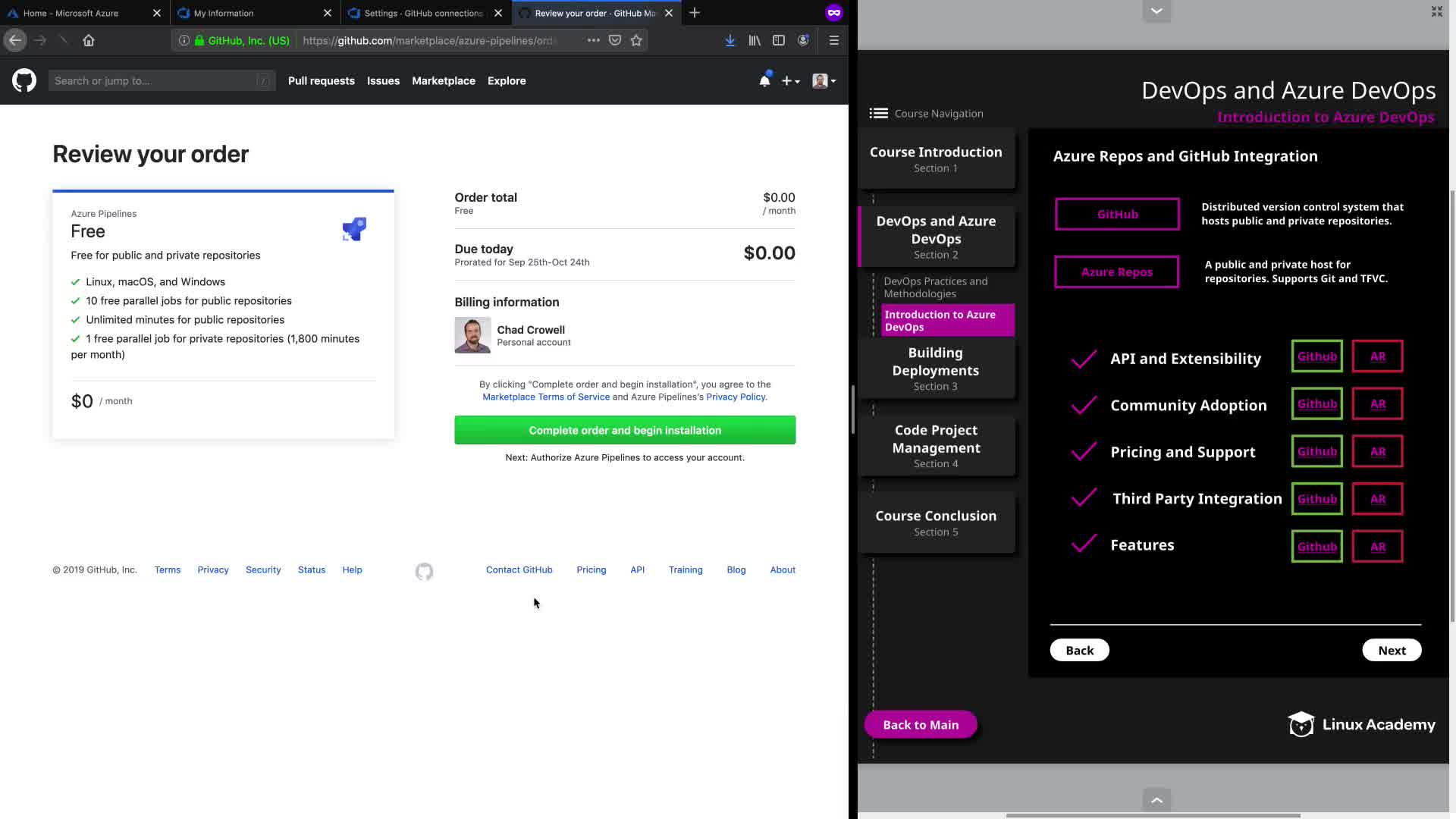
Task: Open the user avatar dropdown menu
Action: [824, 80]
